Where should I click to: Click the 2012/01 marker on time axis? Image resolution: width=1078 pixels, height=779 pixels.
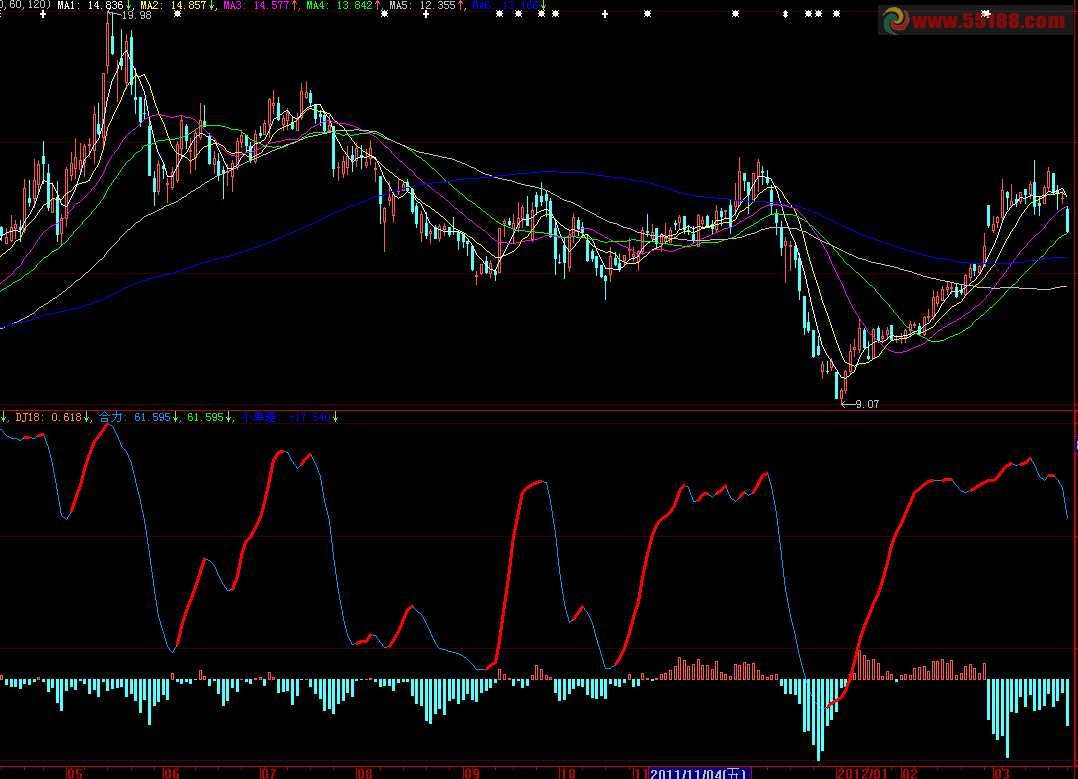click(x=862, y=773)
